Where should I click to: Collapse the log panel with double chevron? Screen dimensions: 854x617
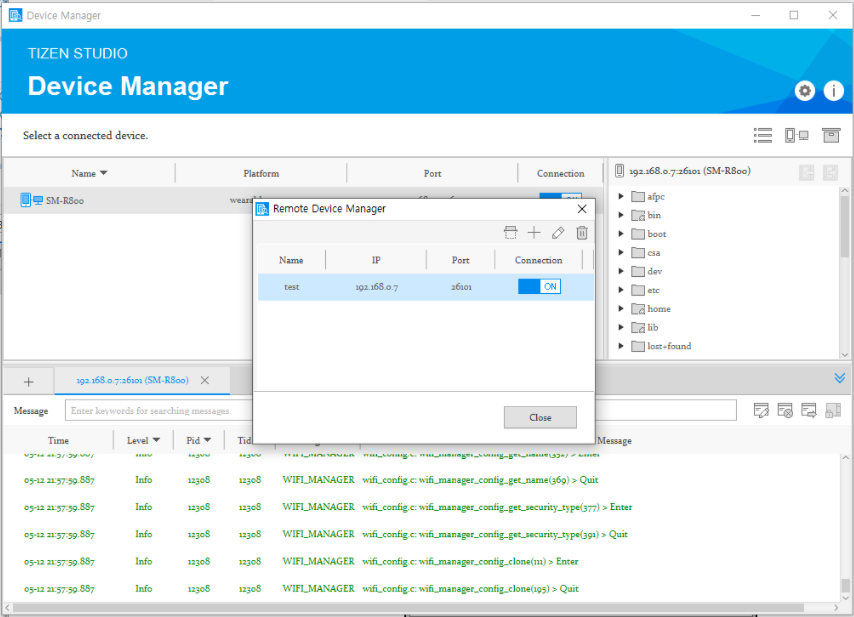pos(839,378)
